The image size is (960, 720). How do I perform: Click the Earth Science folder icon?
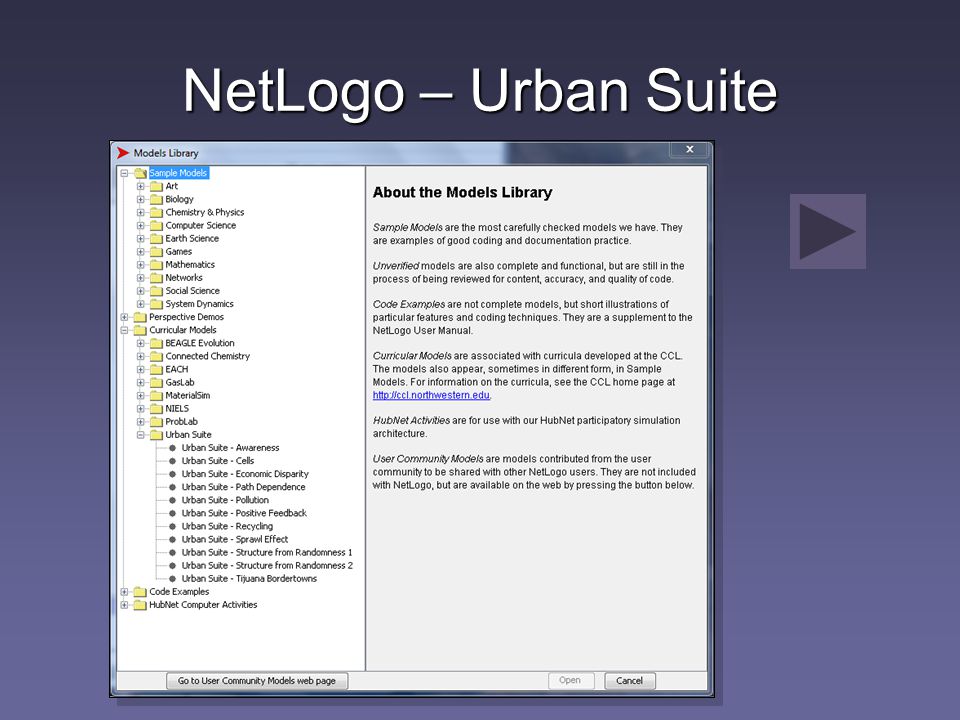coord(156,238)
